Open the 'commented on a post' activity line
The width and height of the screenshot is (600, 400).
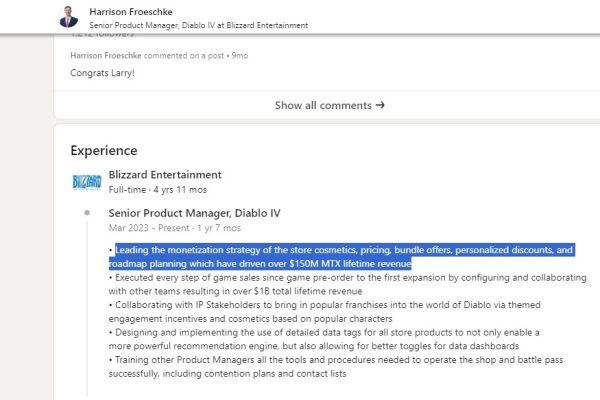pos(159,56)
